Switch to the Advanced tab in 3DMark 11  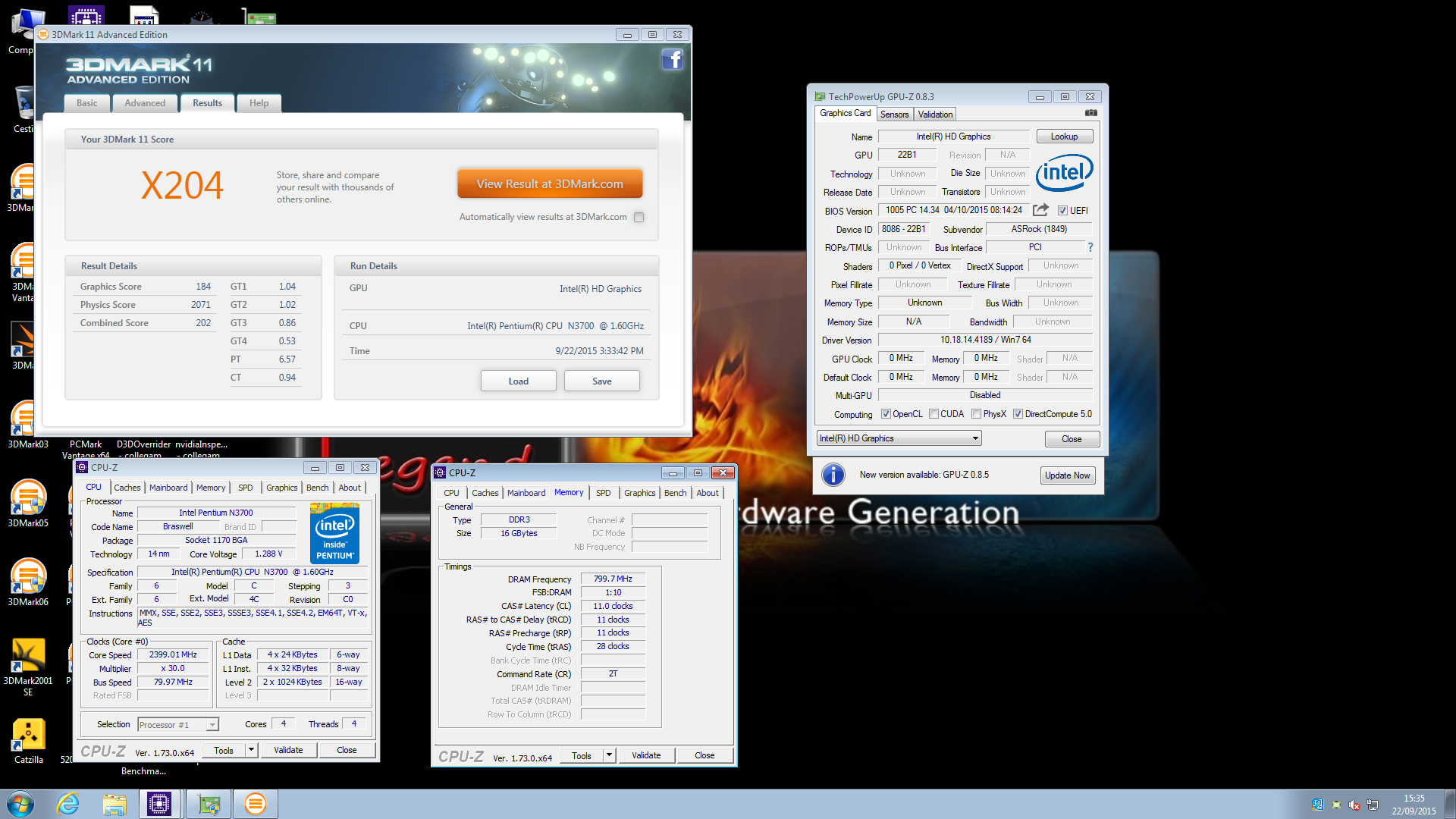coord(145,103)
